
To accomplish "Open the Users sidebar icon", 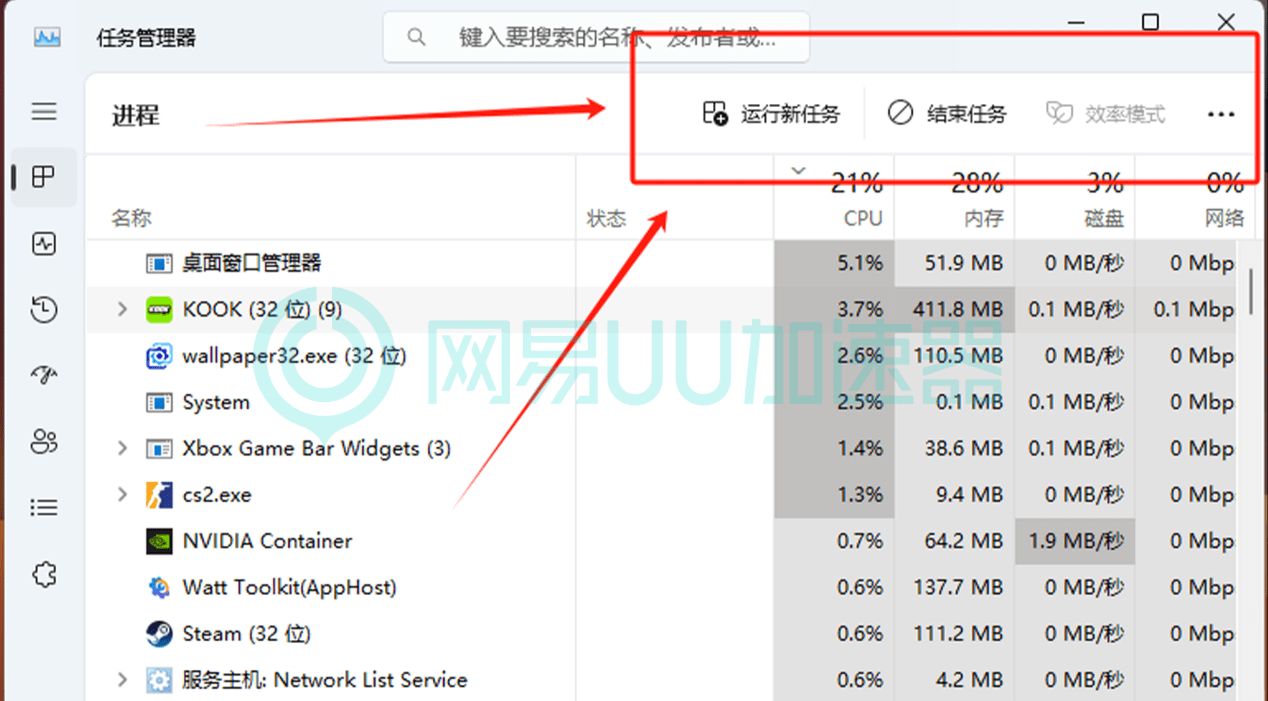I will pyautogui.click(x=44, y=441).
